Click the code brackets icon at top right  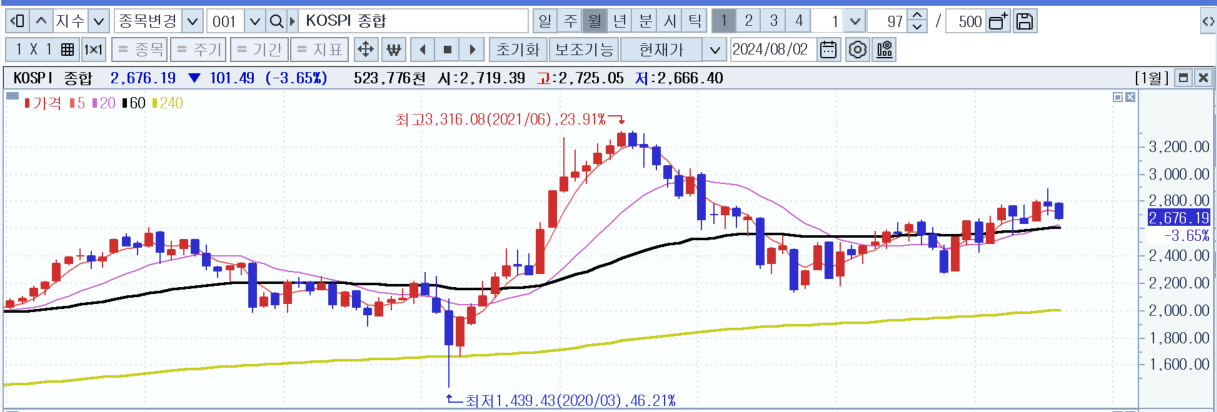1208,20
